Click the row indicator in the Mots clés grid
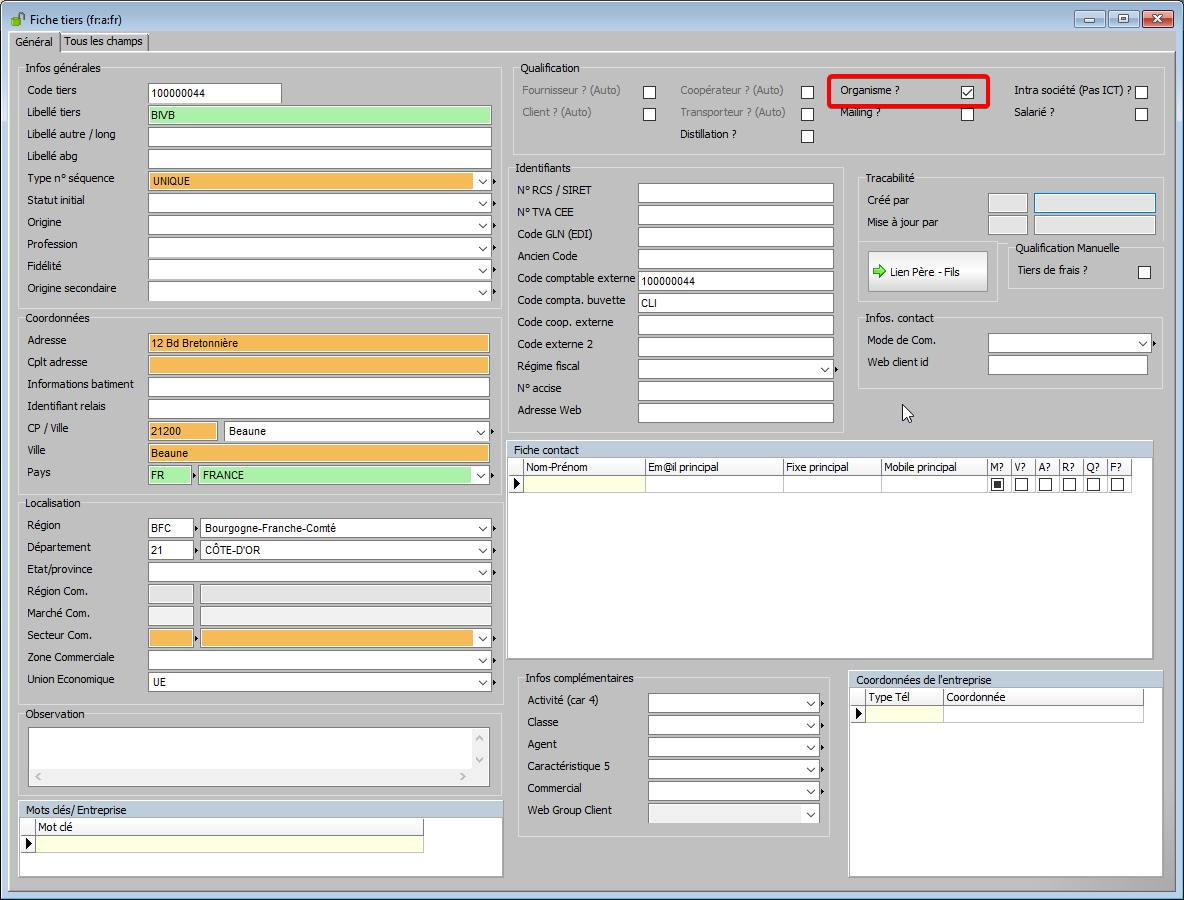 (x=28, y=844)
